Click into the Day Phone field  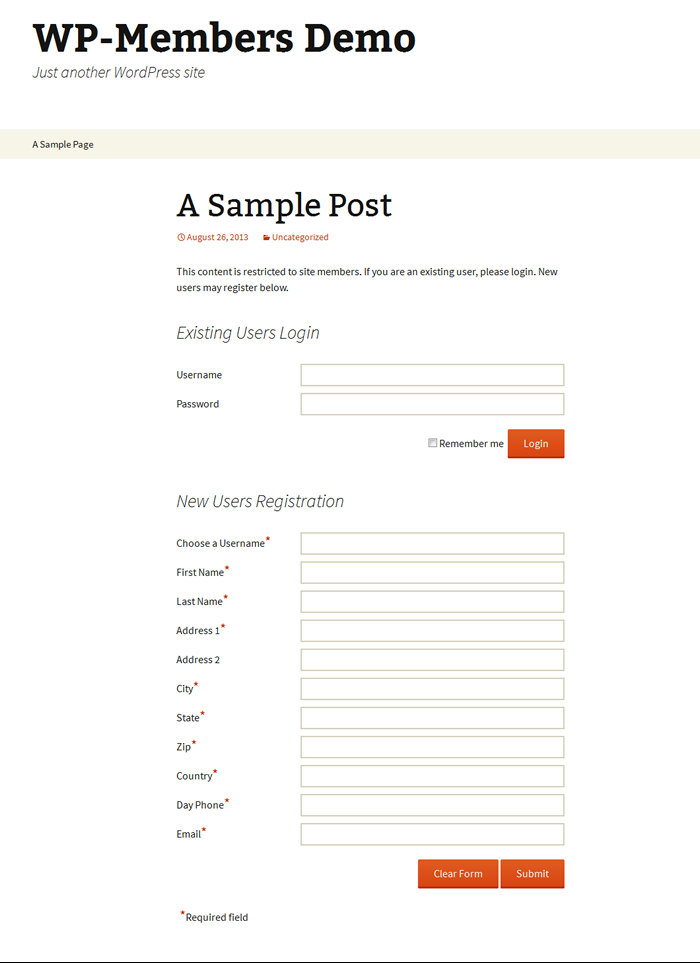[x=432, y=805]
